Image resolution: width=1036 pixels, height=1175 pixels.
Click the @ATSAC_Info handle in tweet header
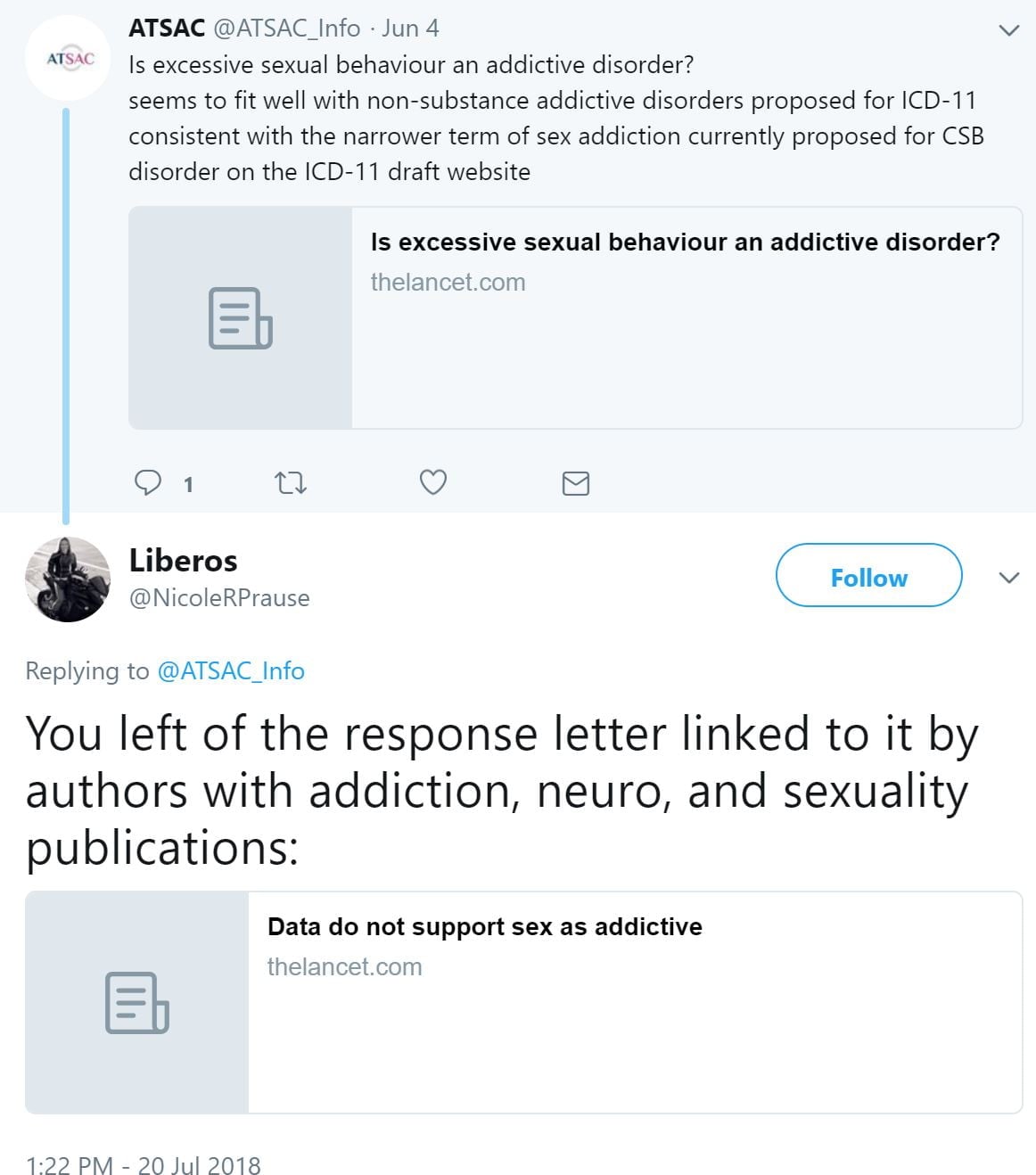click(286, 29)
